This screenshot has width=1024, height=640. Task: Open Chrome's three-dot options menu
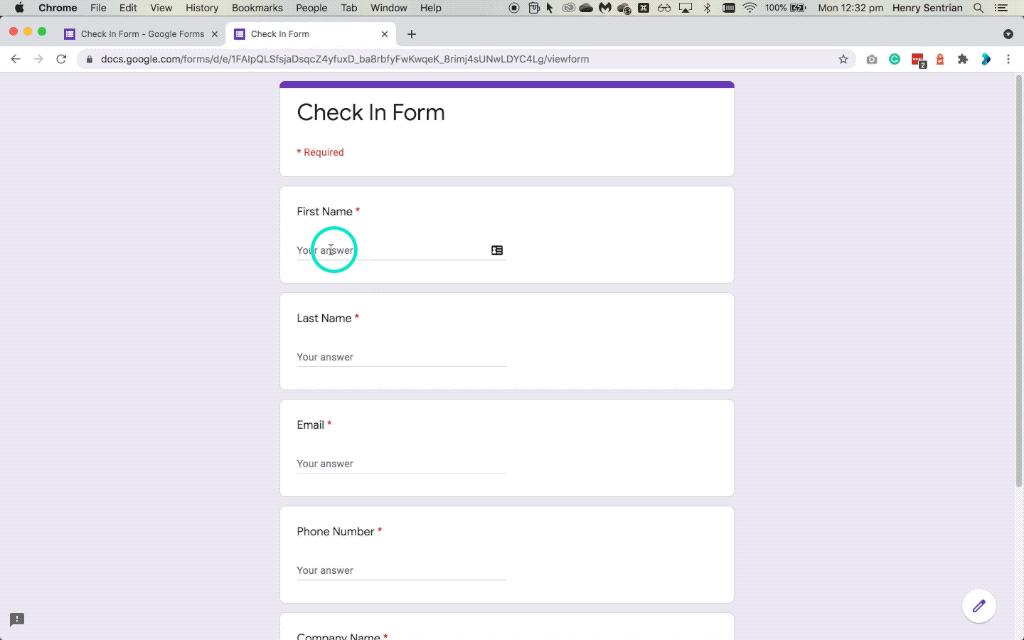click(1007, 59)
